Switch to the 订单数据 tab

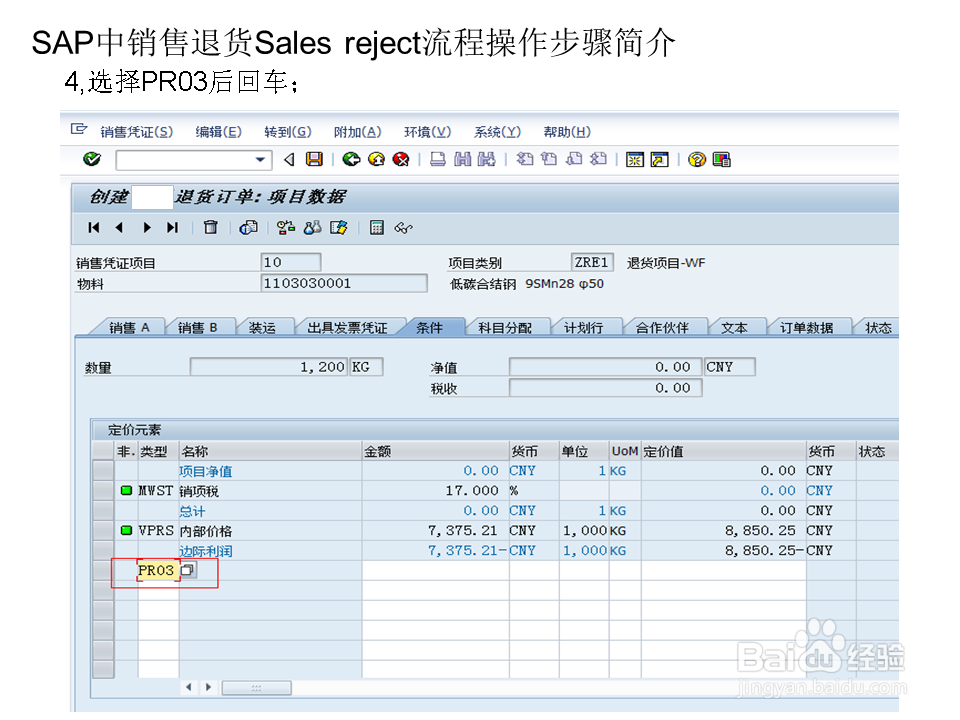coord(806,328)
